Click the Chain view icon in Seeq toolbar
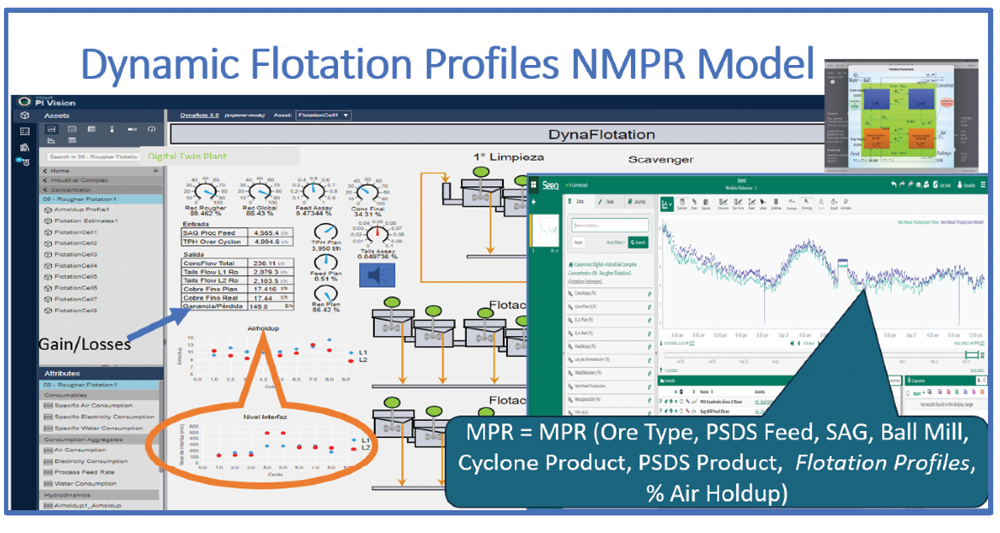The width and height of the screenshot is (1000, 533). [695, 204]
